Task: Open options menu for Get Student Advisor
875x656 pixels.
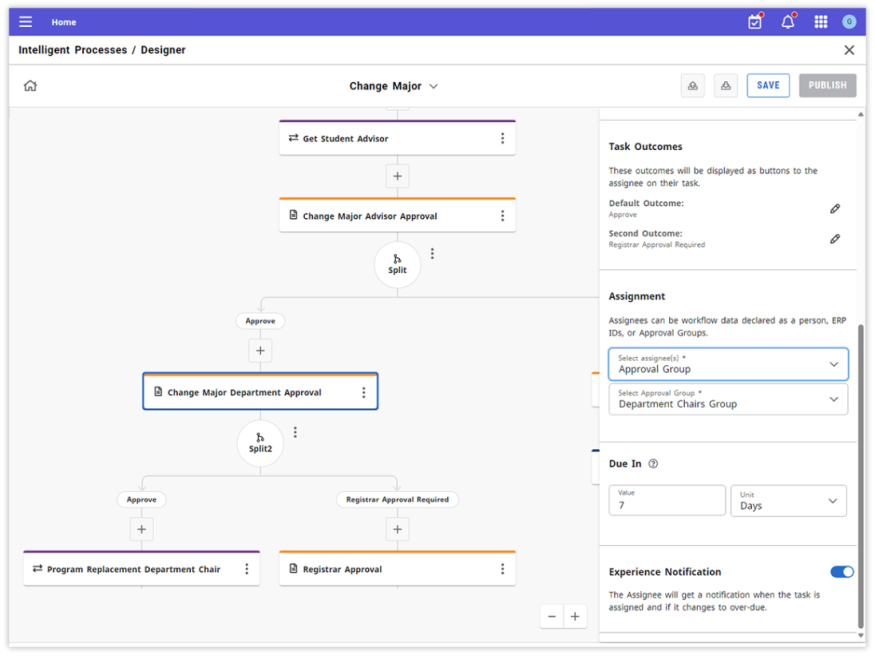Action: (x=502, y=139)
